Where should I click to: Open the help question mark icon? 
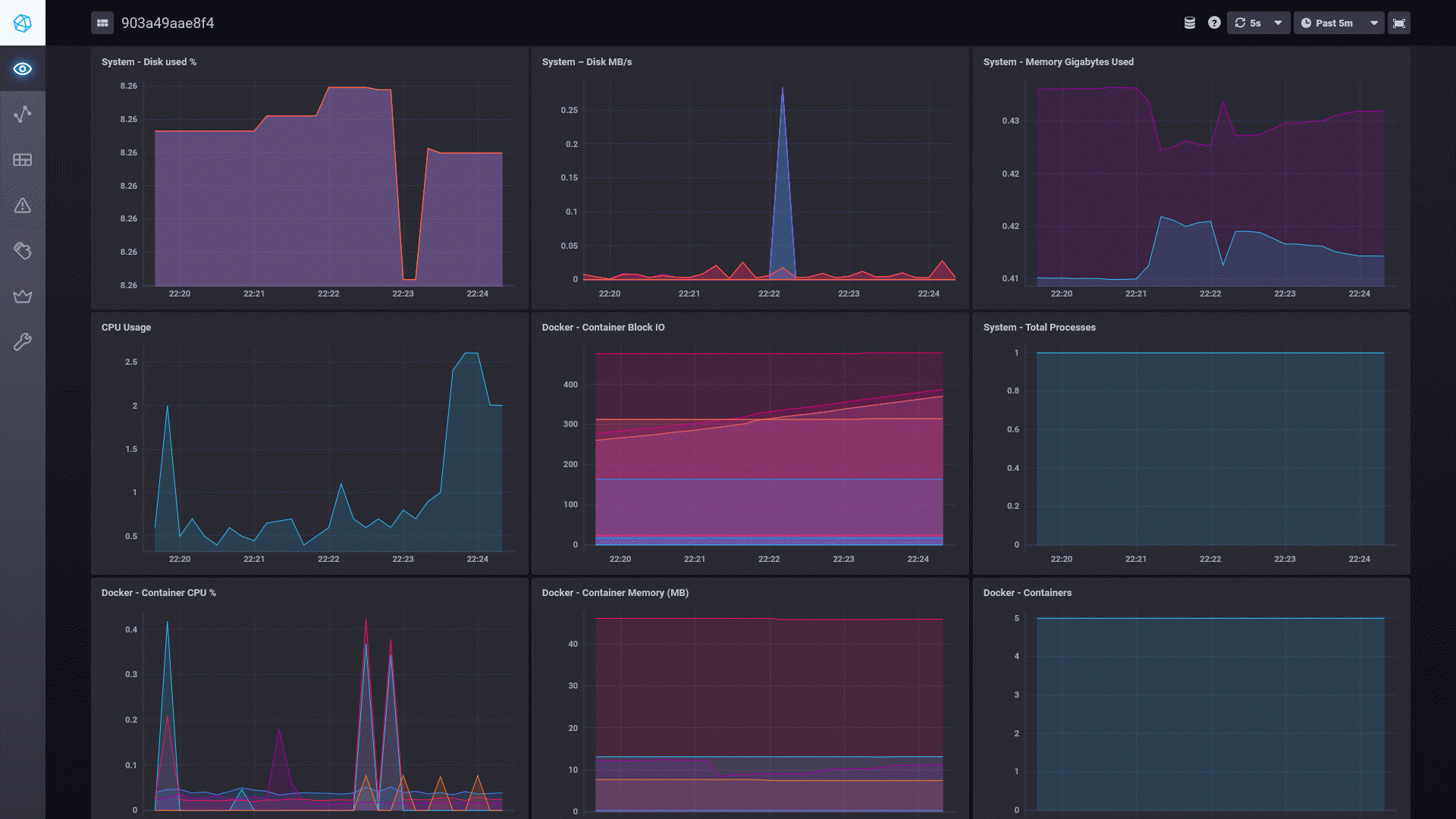pyautogui.click(x=1214, y=23)
